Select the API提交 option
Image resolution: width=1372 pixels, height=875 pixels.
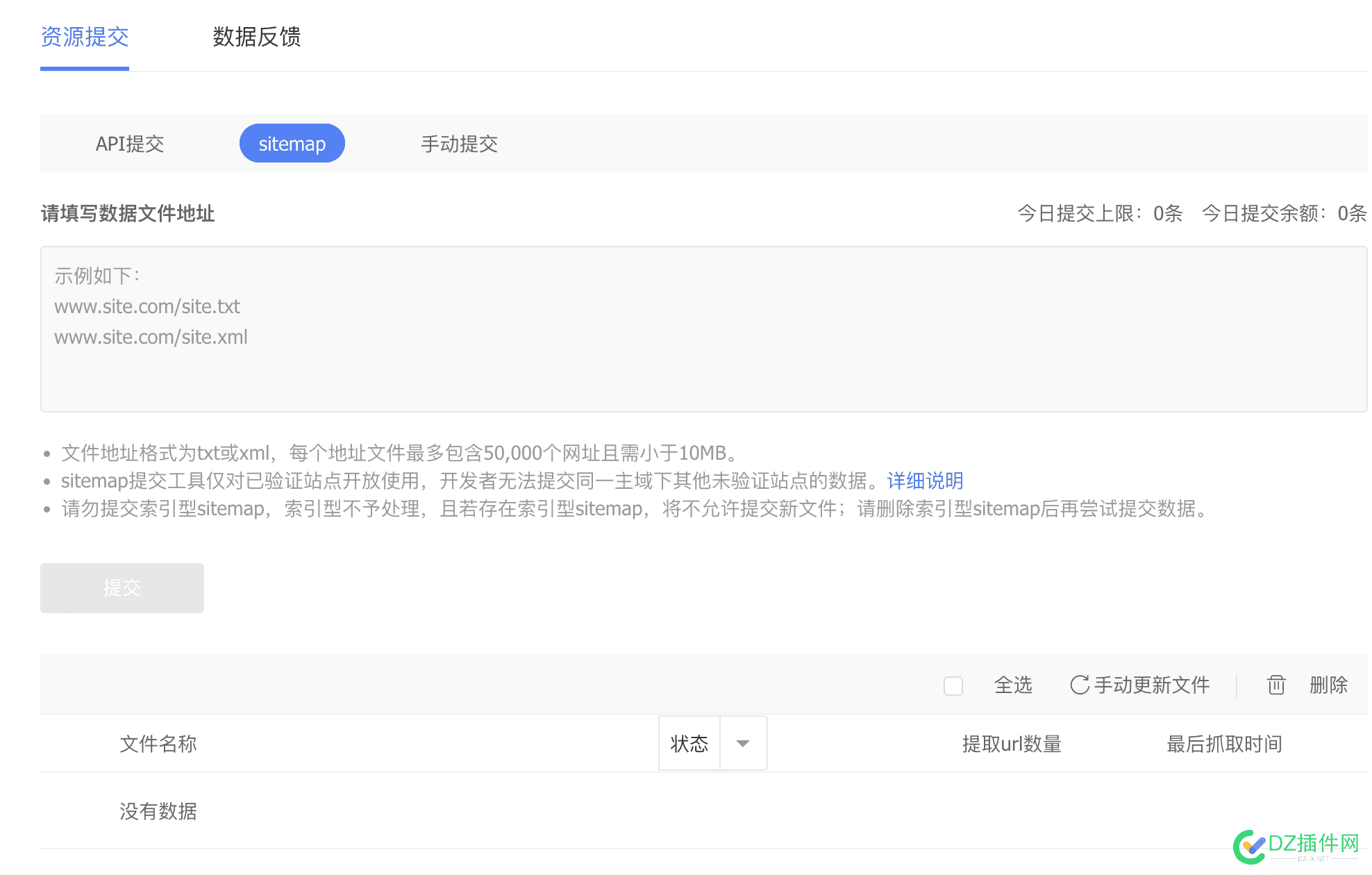point(130,144)
